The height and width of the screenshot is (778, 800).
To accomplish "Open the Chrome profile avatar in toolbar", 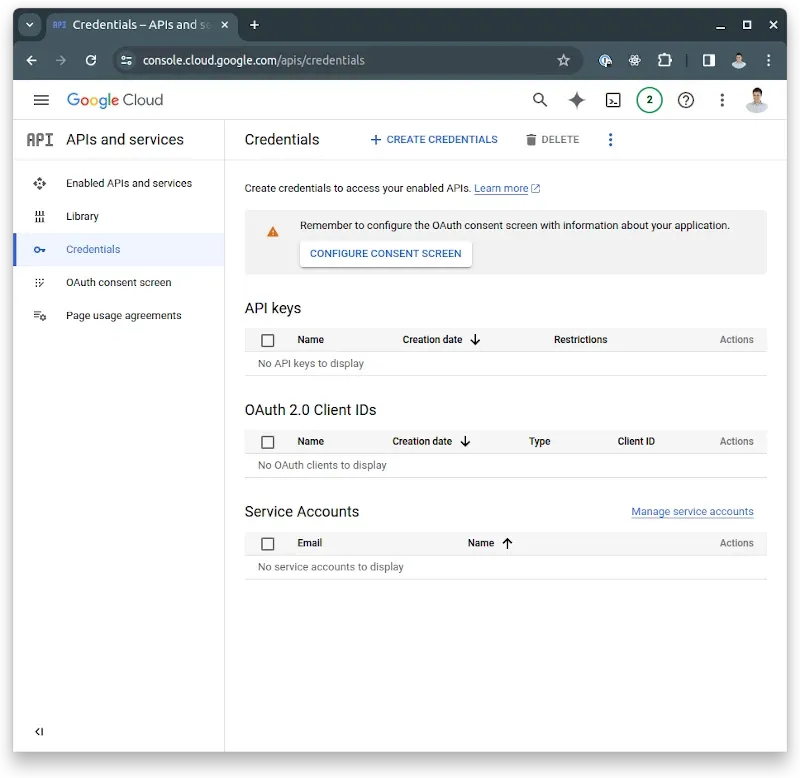I will point(739,60).
